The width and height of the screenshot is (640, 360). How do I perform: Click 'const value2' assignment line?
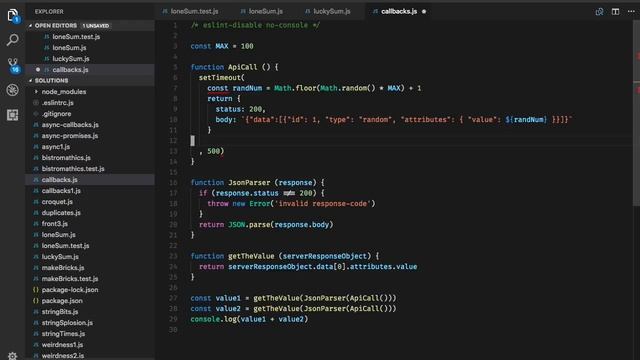293,309
